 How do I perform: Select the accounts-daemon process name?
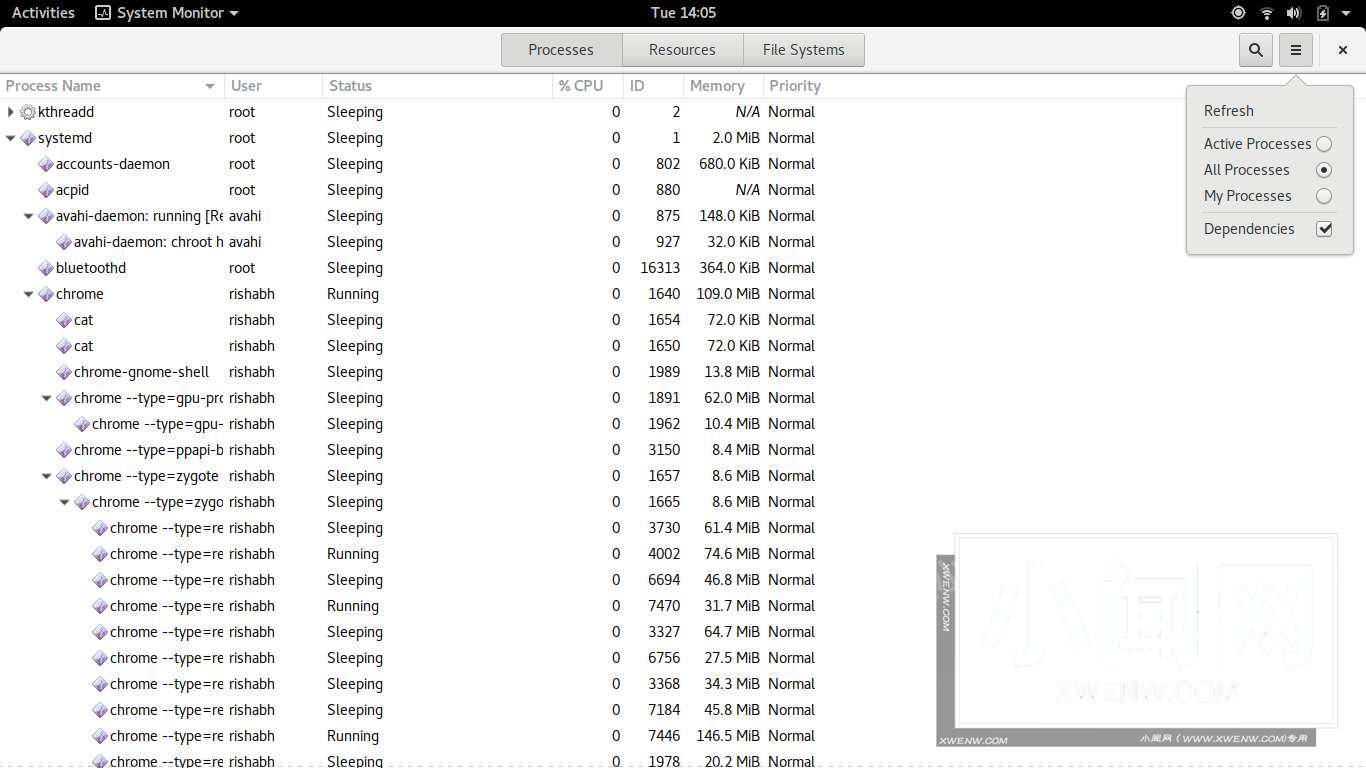coord(113,164)
